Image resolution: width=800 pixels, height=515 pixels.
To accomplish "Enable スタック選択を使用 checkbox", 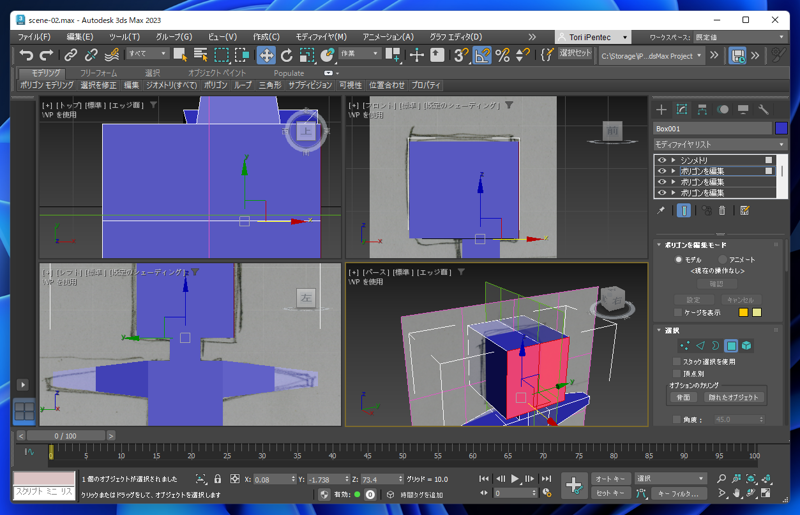I will pos(677,361).
